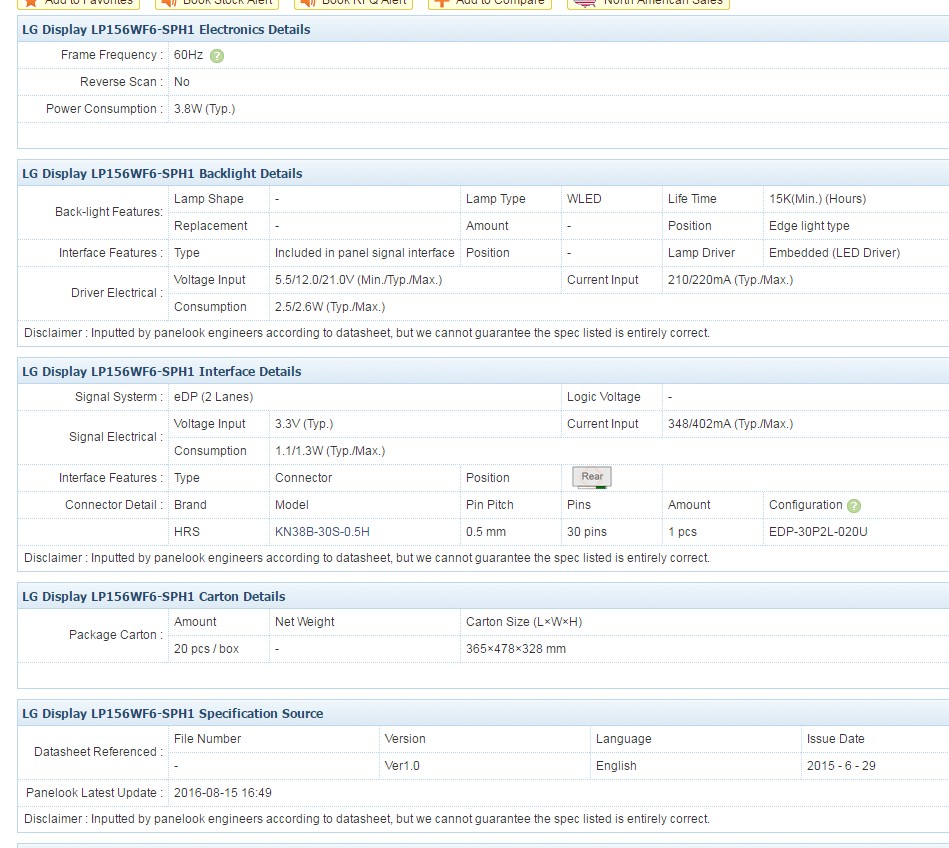Click the EDP-30P2L-020U configuration value
Viewport: 949px width, 848px height.
click(818, 532)
